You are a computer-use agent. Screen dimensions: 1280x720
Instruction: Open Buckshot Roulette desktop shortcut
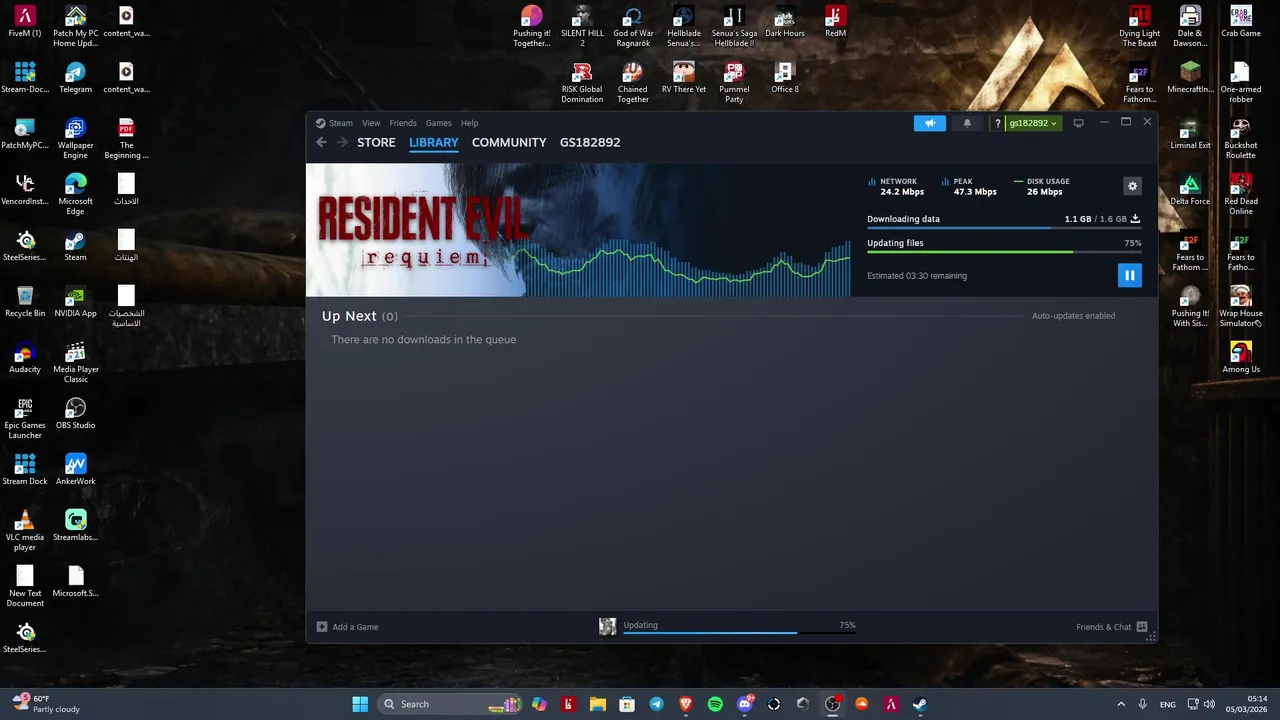[1241, 138]
